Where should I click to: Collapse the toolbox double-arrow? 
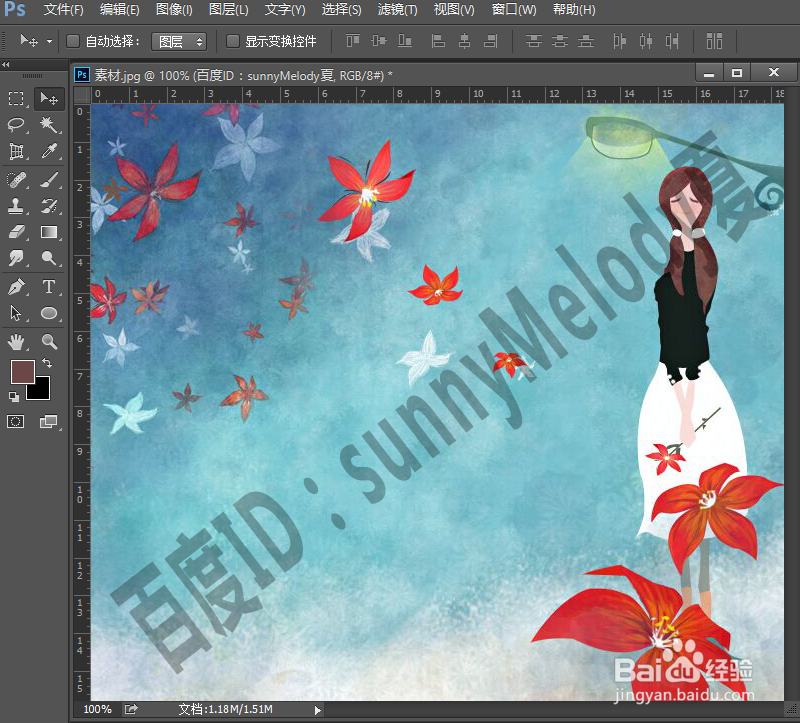(6, 64)
